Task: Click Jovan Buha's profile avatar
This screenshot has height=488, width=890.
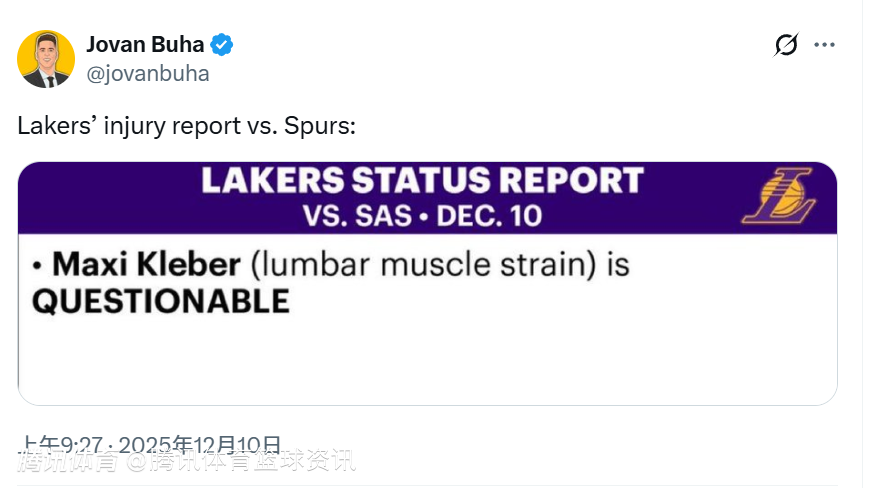Action: (46, 59)
